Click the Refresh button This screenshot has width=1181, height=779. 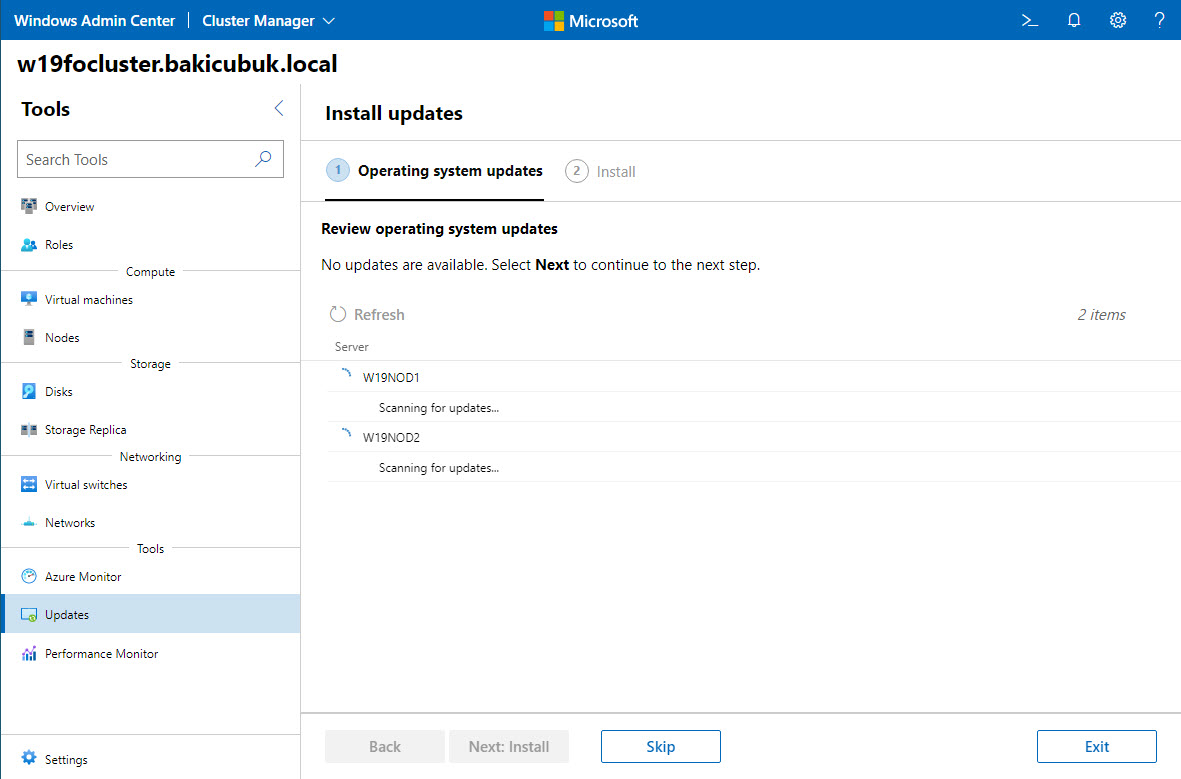pyautogui.click(x=367, y=315)
